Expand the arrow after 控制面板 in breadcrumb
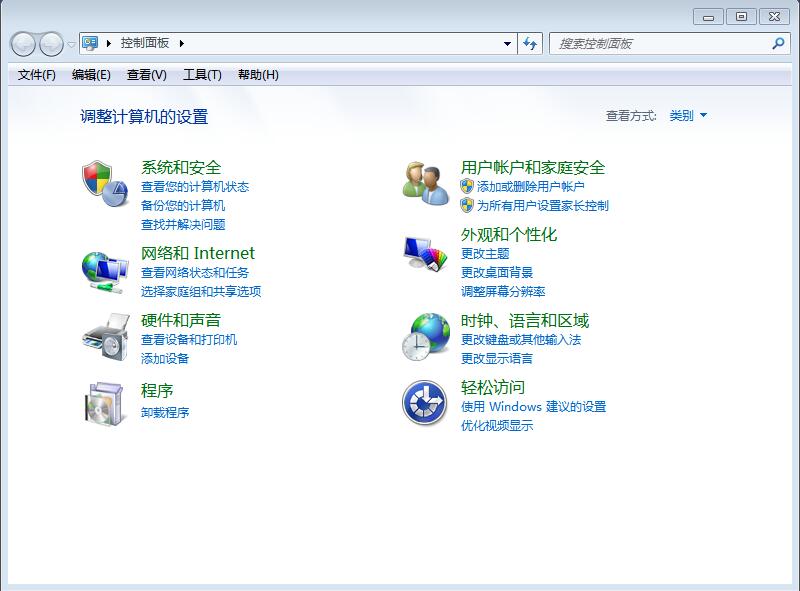The width and height of the screenshot is (800, 591). 182,44
